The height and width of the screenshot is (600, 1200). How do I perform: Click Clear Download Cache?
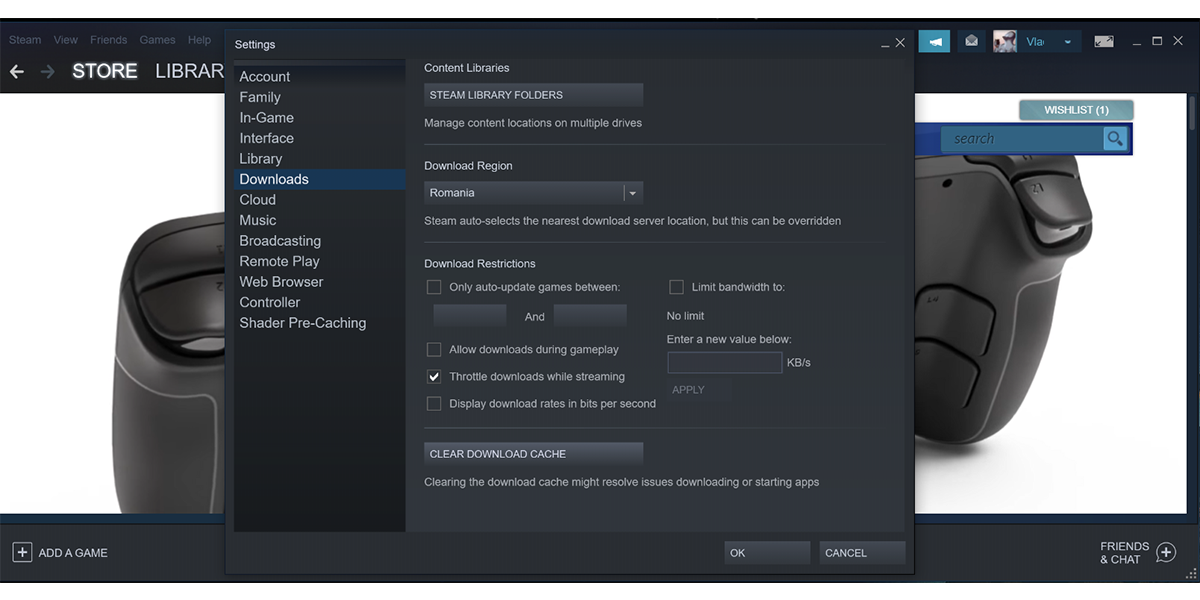(533, 453)
